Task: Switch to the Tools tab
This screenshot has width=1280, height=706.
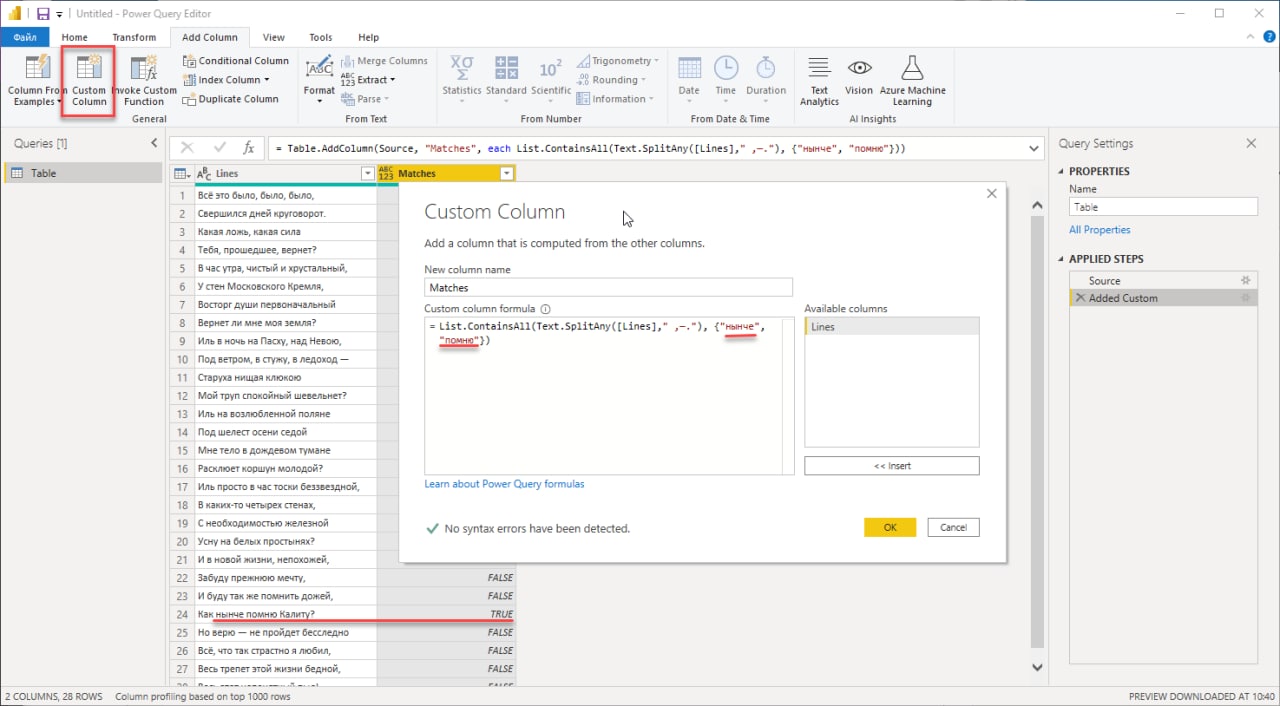Action: tap(321, 37)
